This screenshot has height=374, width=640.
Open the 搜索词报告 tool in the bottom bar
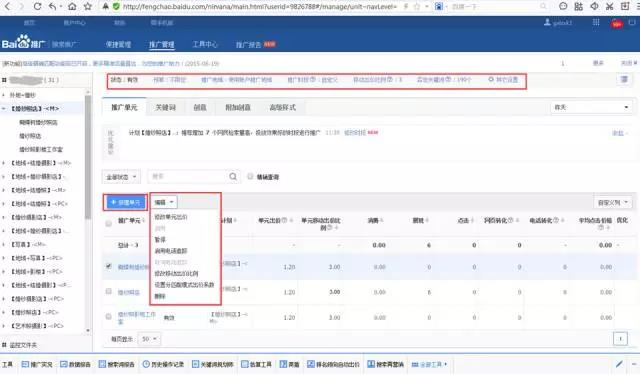pyautogui.click(x=117, y=364)
